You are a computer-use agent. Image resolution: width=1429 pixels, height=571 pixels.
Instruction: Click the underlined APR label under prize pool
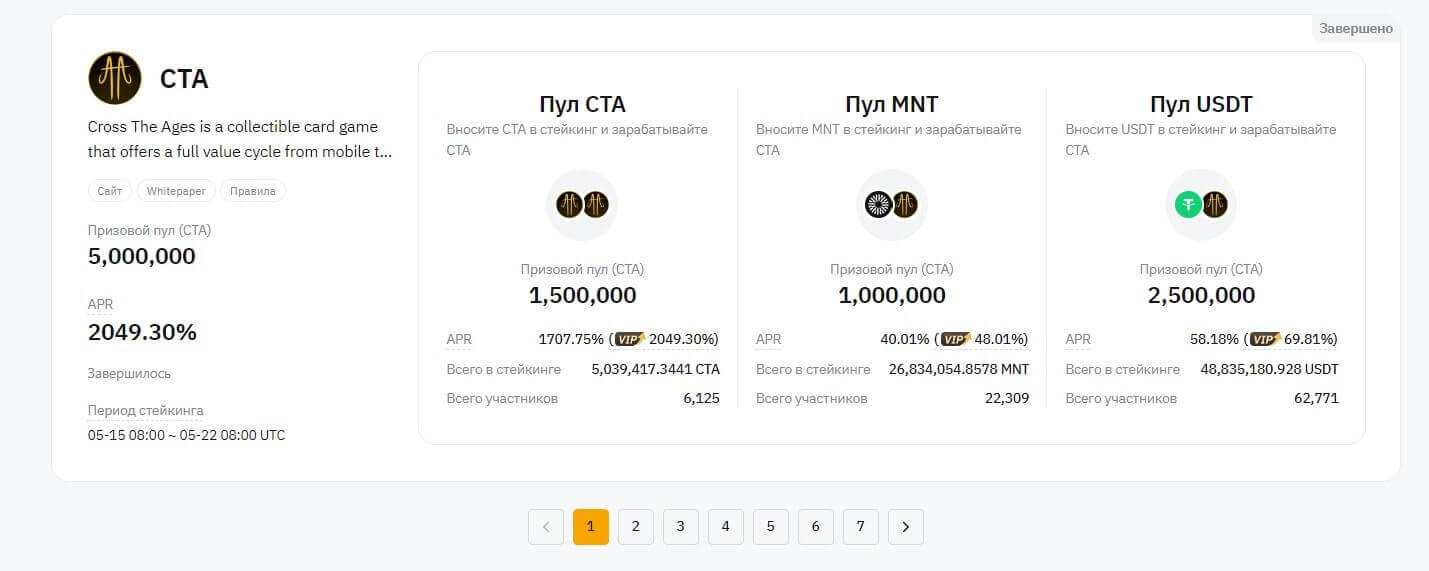click(x=100, y=304)
